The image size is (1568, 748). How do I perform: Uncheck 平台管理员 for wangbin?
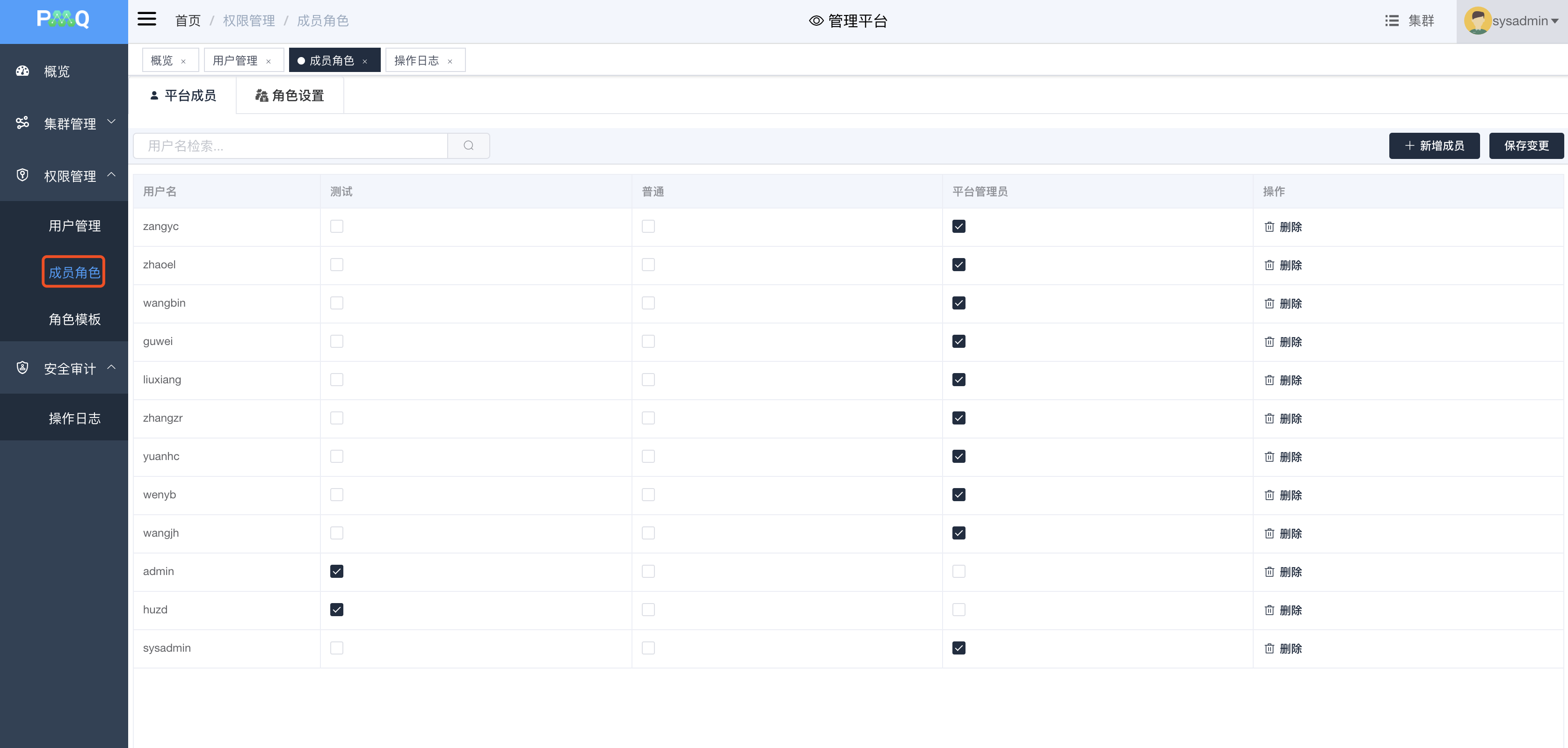[x=958, y=303]
